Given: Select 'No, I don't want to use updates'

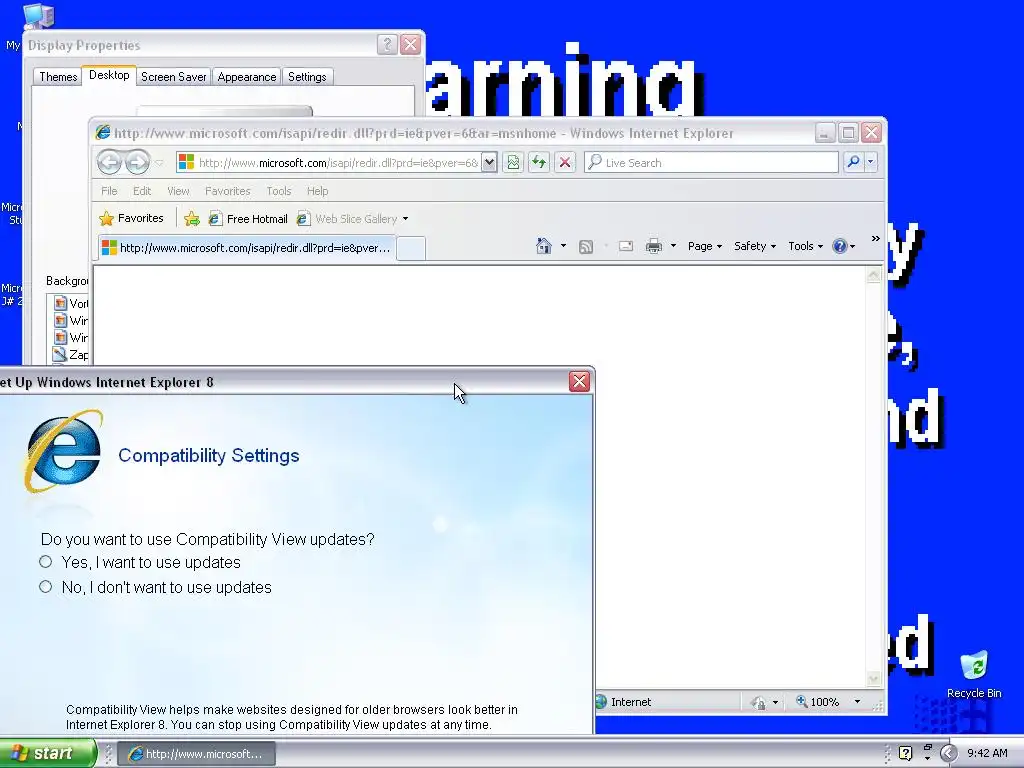Looking at the screenshot, I should 45,586.
